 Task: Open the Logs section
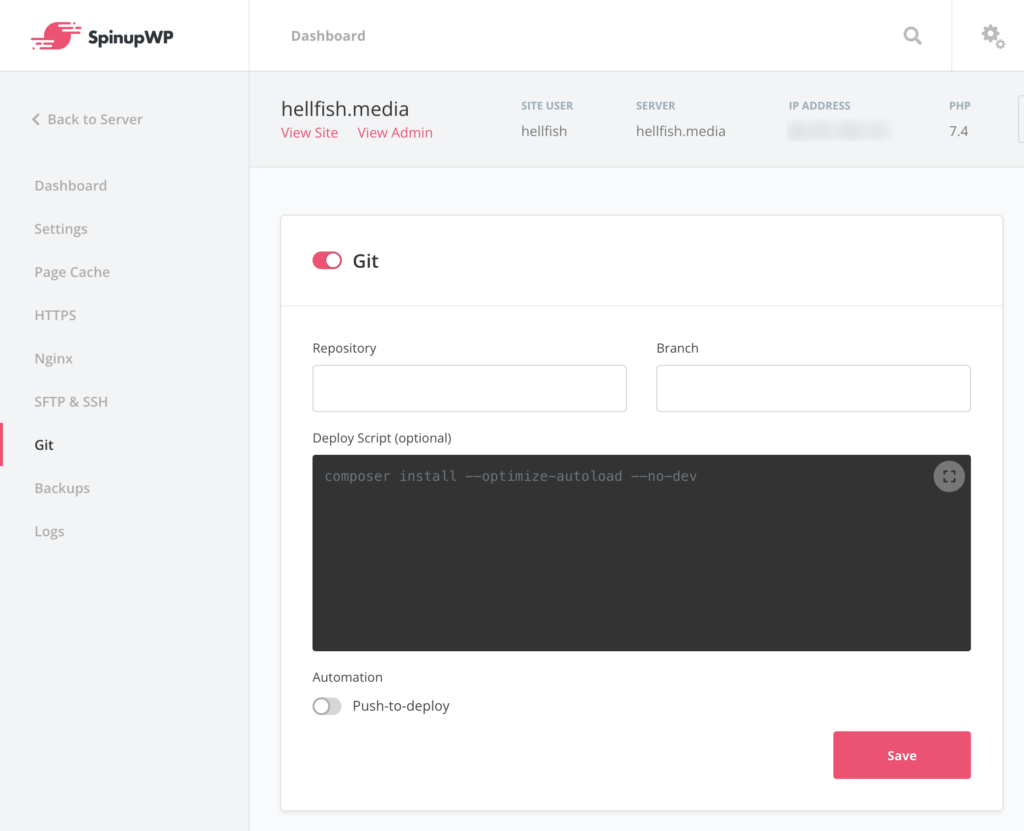point(49,531)
